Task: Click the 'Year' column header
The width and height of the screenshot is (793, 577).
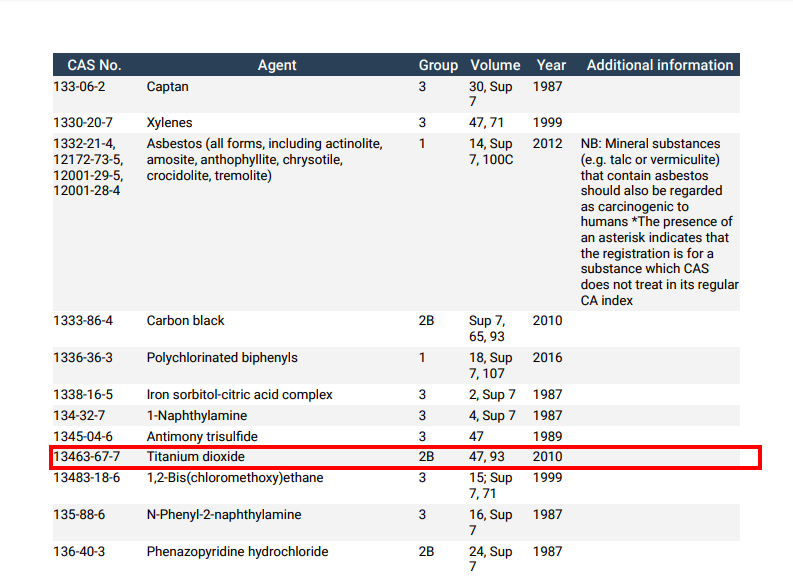Action: [551, 65]
